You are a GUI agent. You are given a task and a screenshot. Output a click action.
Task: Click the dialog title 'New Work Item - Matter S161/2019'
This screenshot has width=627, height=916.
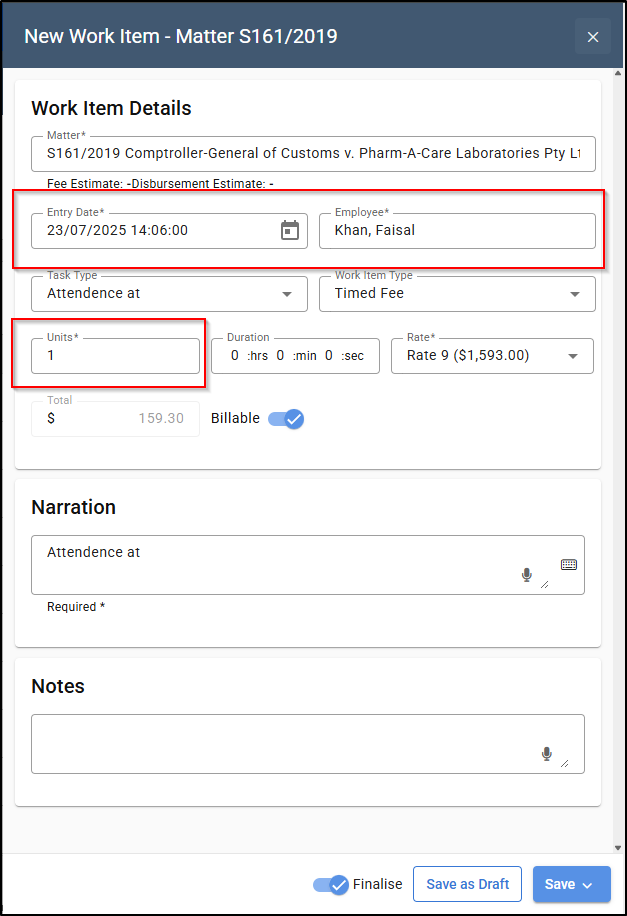pos(181,36)
